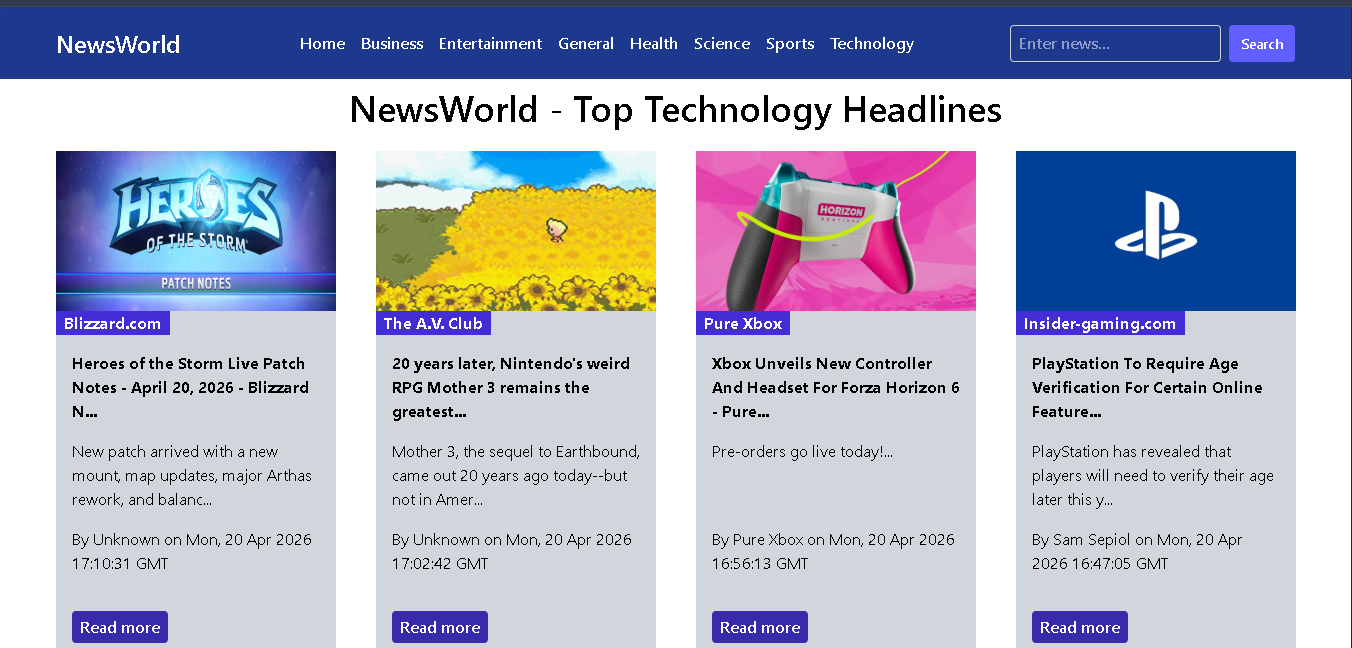Select the Technology nav link
This screenshot has width=1352, height=648.
click(872, 44)
